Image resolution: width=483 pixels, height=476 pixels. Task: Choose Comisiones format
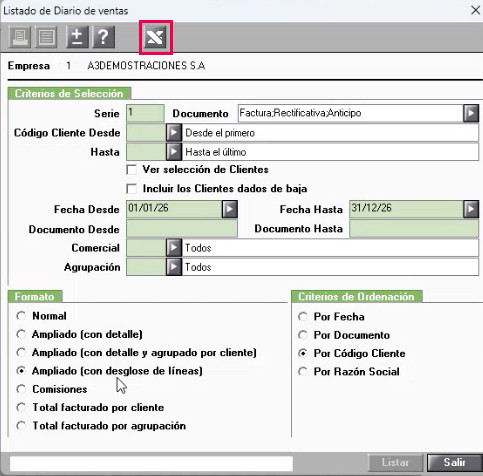21,389
